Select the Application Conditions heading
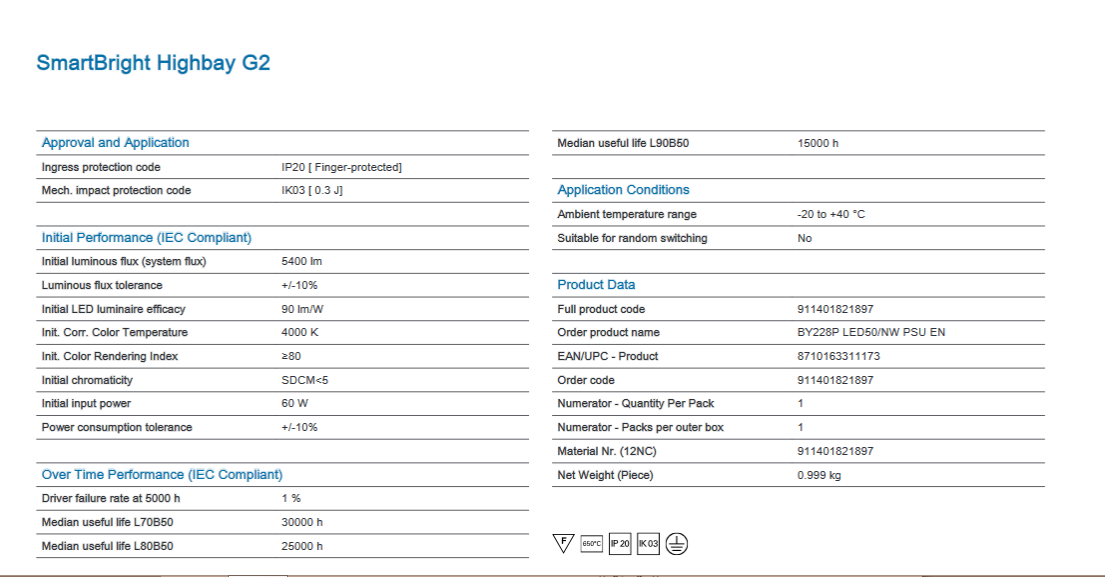Viewport: 1105px width, 577px height. [x=623, y=190]
